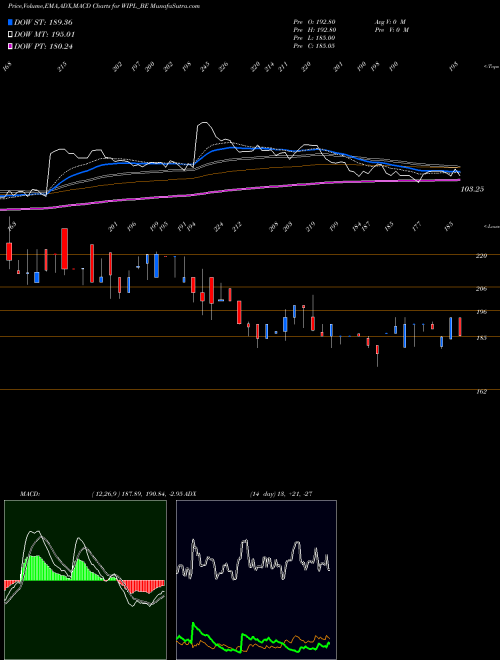
Task: Click the blue DOW ST legend swatch
Action: [x=10, y=22]
